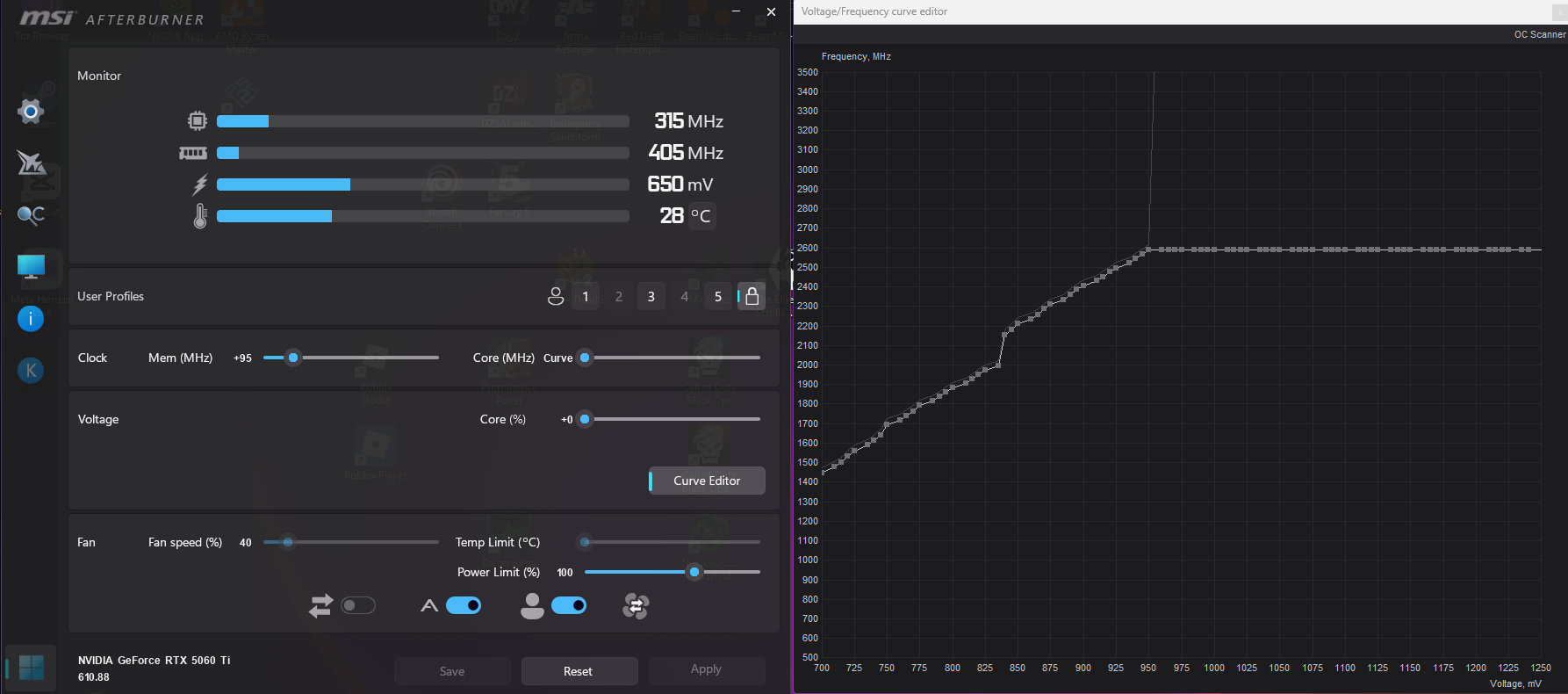This screenshot has width=1568, height=694.
Task: Click the '+0' core voltage value
Action: [567, 420]
